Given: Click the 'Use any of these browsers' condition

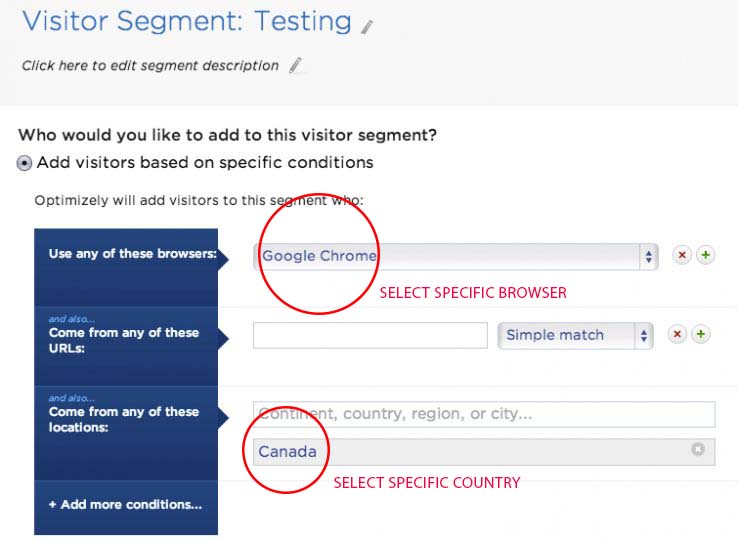Looking at the screenshot, I should point(133,254).
